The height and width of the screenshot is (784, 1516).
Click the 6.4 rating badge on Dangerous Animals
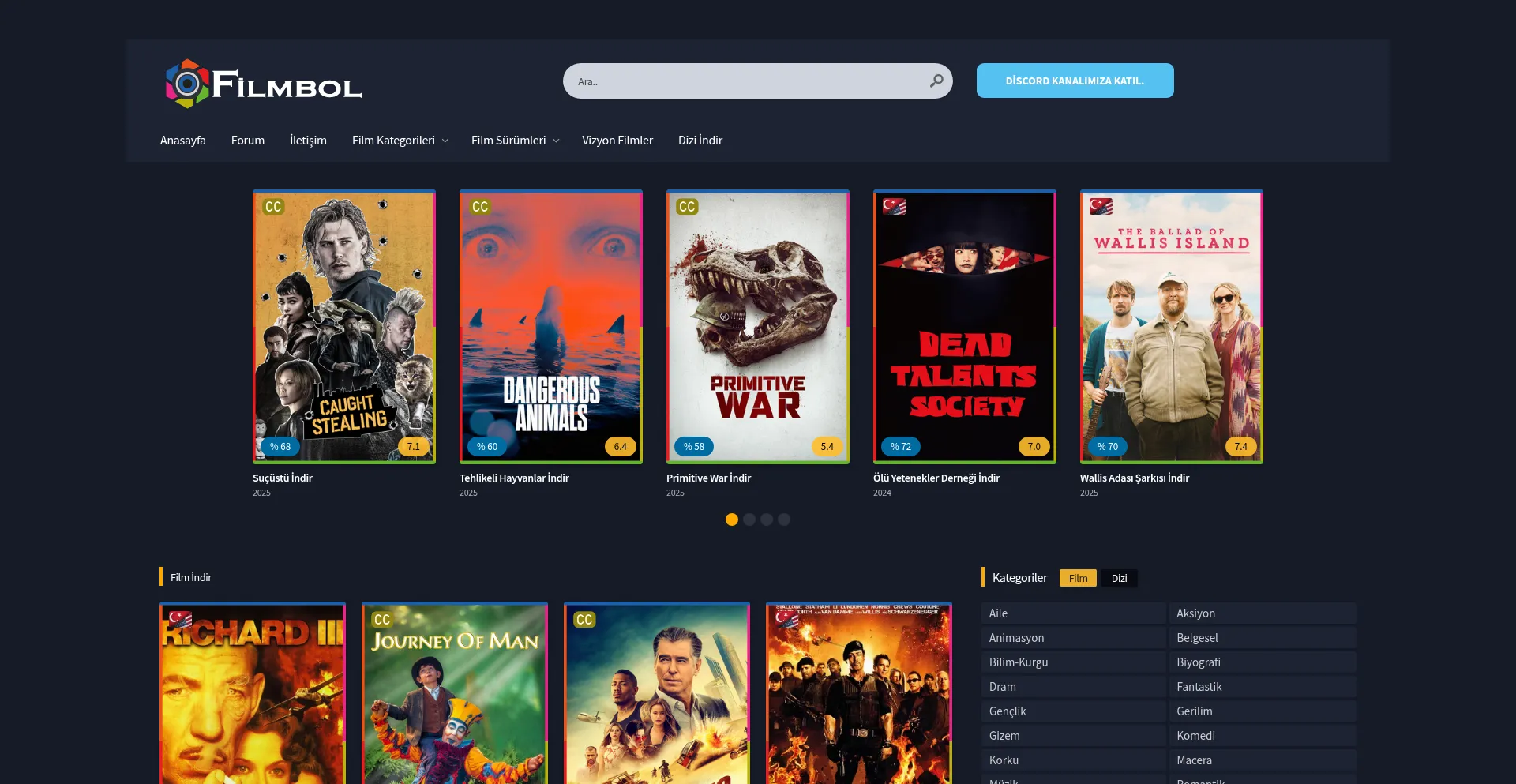tap(620, 447)
